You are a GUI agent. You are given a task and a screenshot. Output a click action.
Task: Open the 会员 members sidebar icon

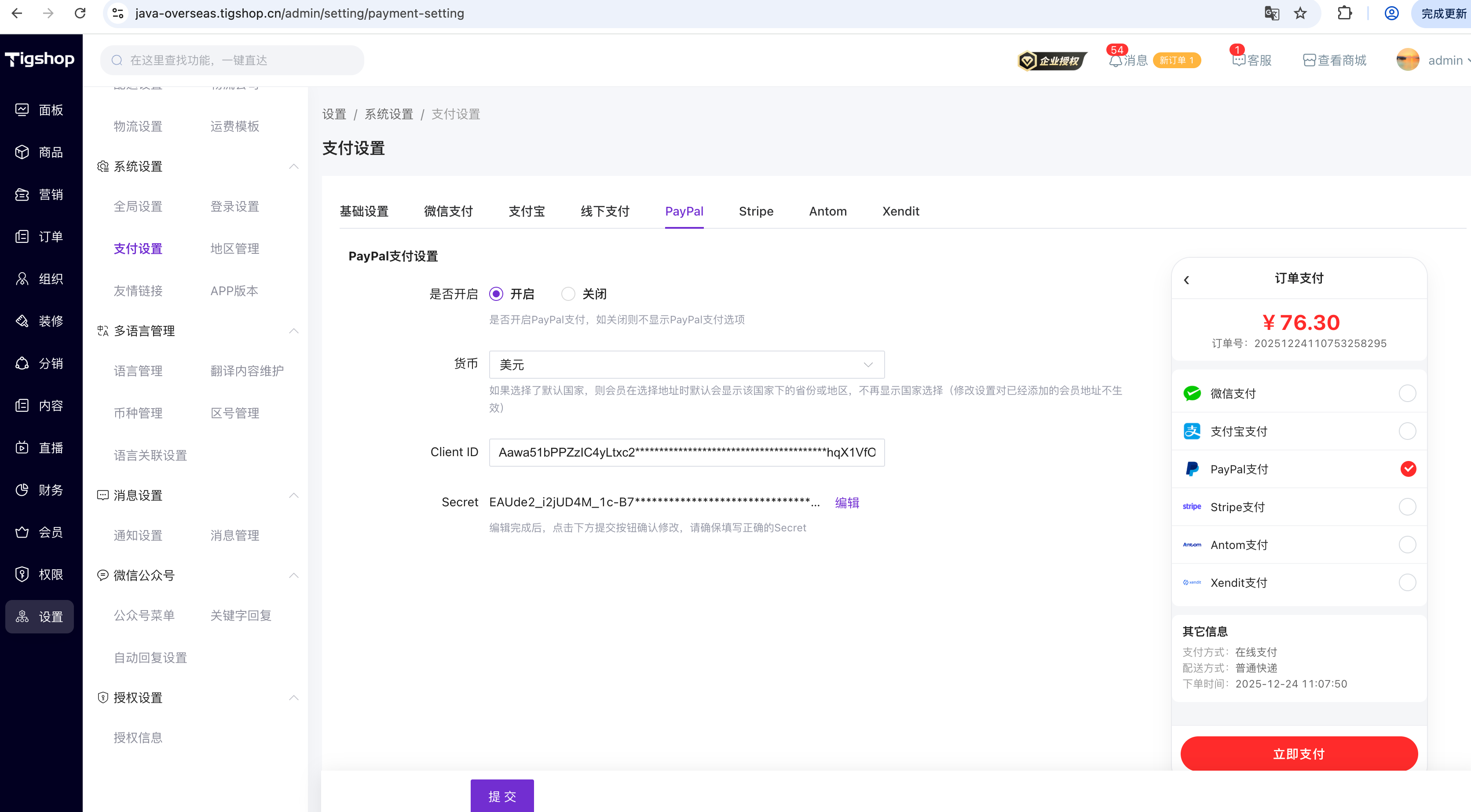(x=22, y=532)
